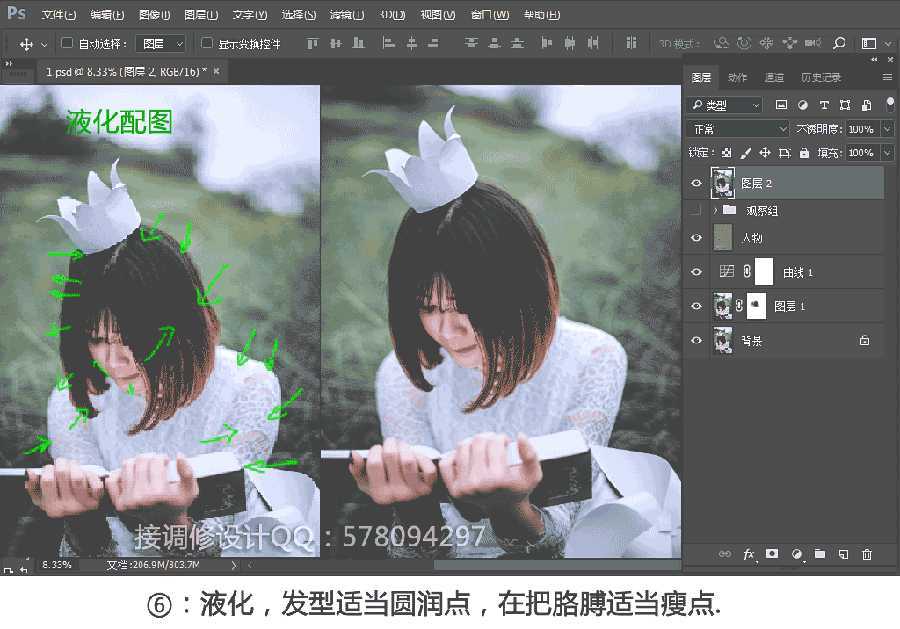The width and height of the screenshot is (900, 629).
Task: Open the 滤镜 menu in the menu bar
Action: pos(343,14)
